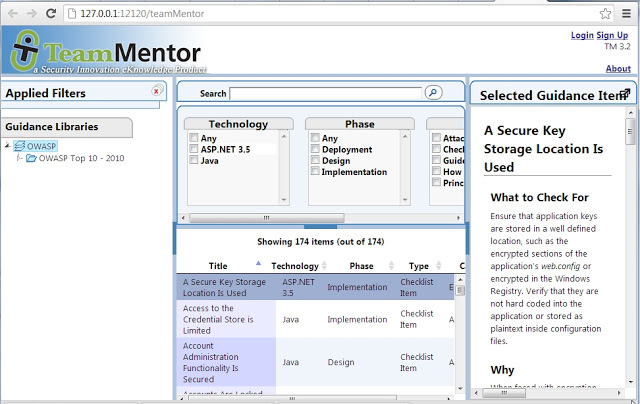Go back using browser back arrow
640x404 pixels.
point(10,13)
